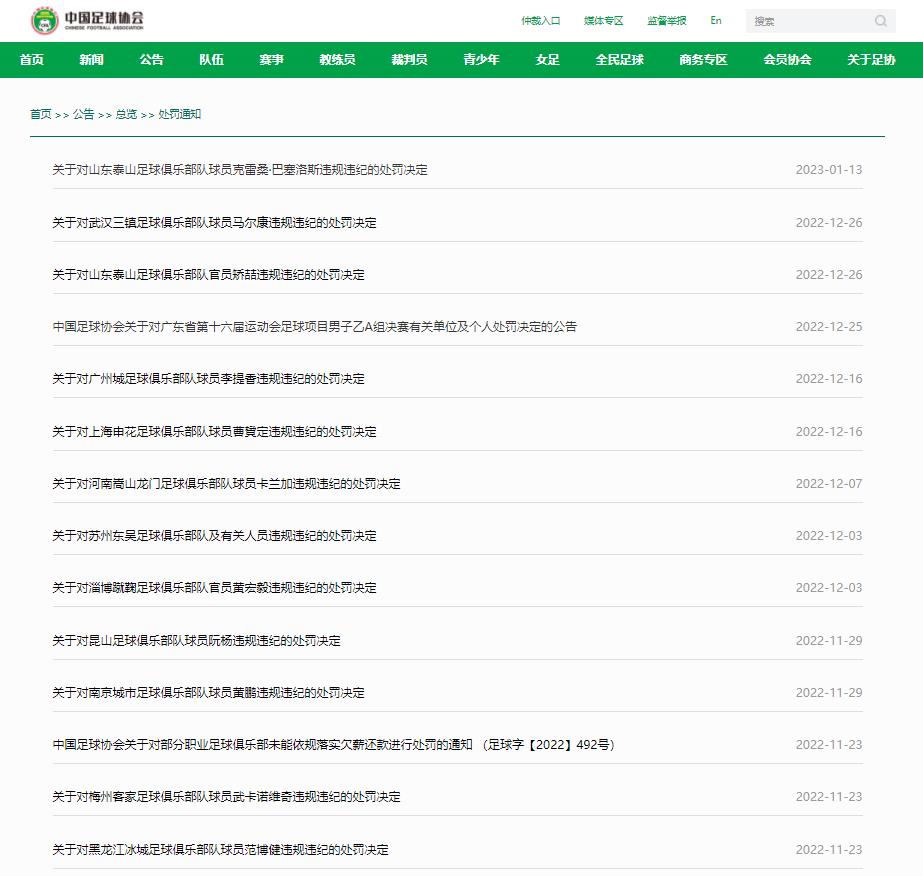Click 总览 in the breadcrumb trail
Viewport: 923px width, 876px height.
[127, 115]
